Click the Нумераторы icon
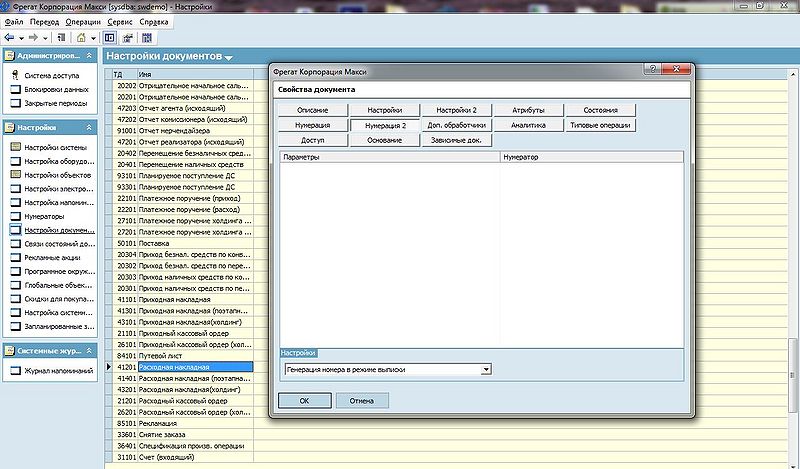Image resolution: width=800 pixels, height=469 pixels. pos(15,216)
